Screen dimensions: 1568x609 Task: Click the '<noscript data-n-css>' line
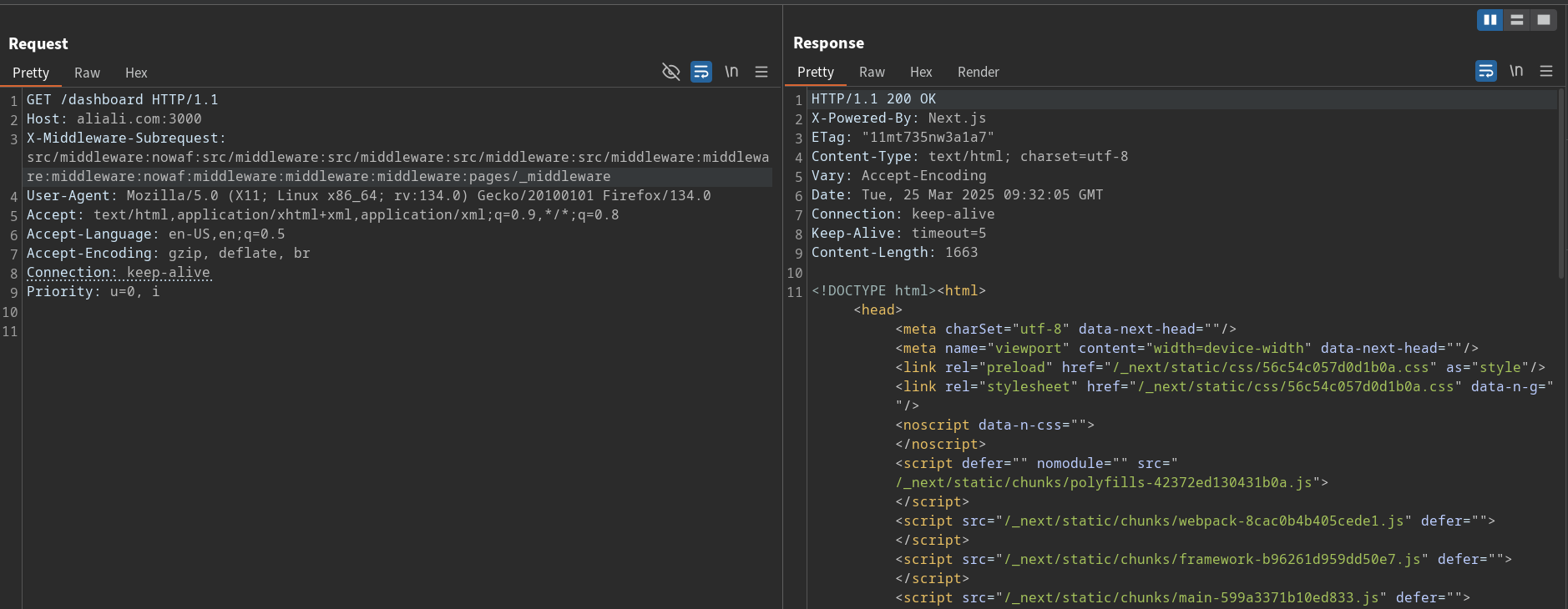(995, 425)
